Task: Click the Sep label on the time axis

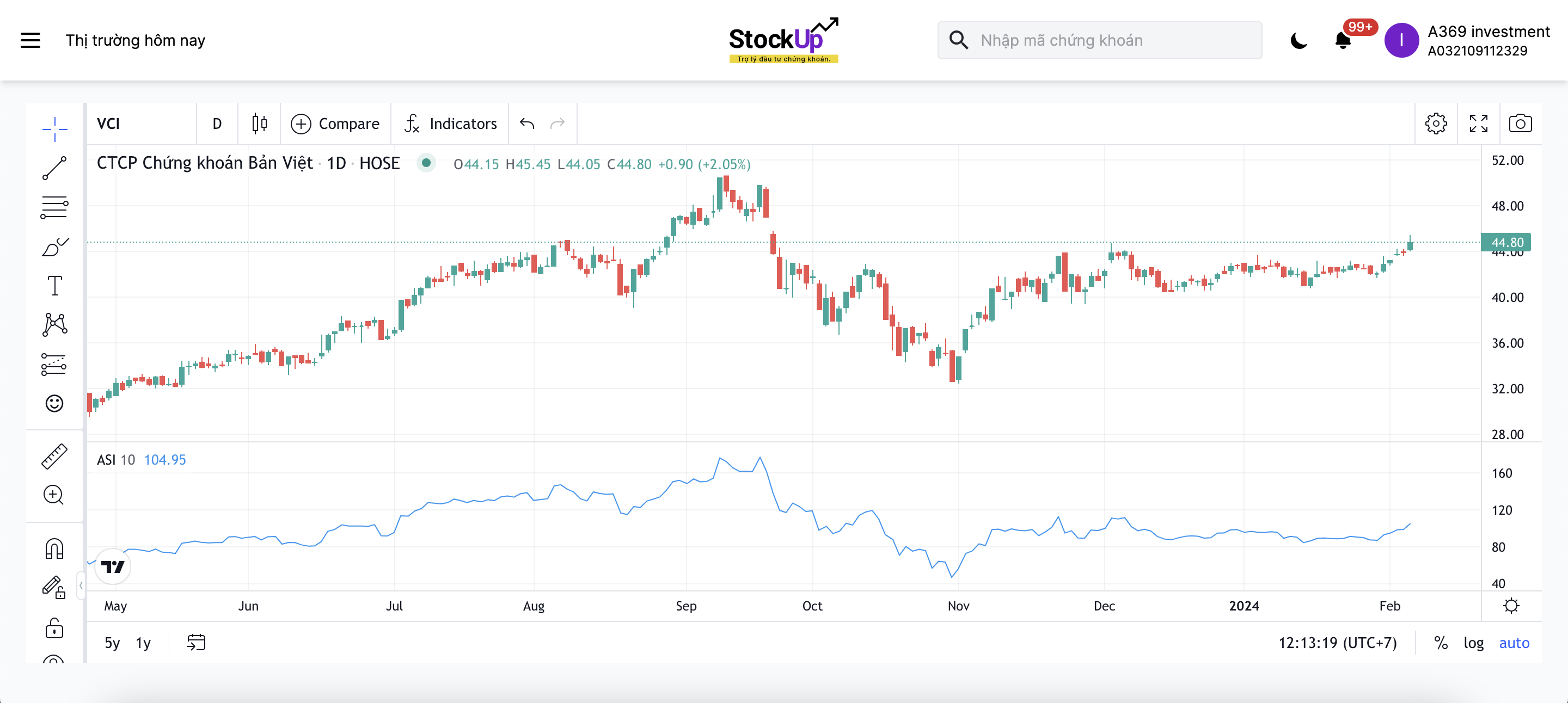Action: (686, 606)
